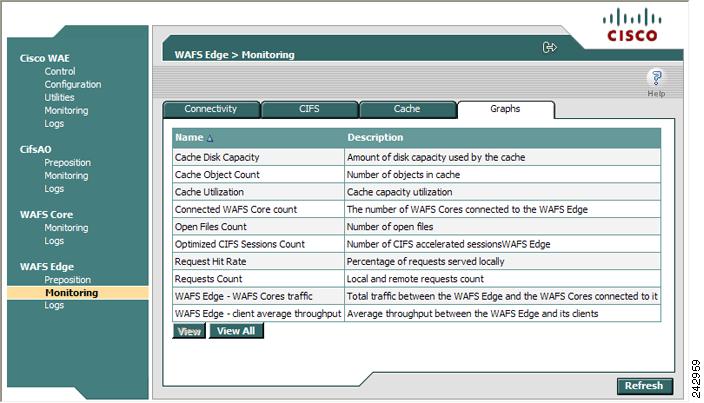Select WAFS Edge - WAFS Cores traffic row
704x403 pixels.
point(417,296)
